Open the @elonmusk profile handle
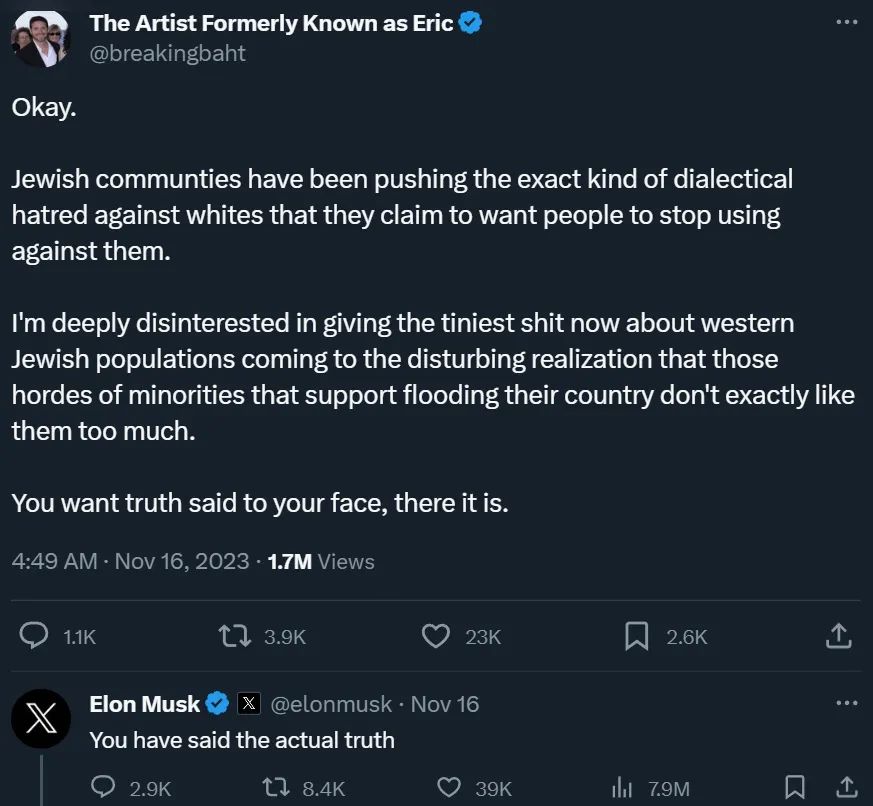The height and width of the screenshot is (806, 873). point(330,704)
